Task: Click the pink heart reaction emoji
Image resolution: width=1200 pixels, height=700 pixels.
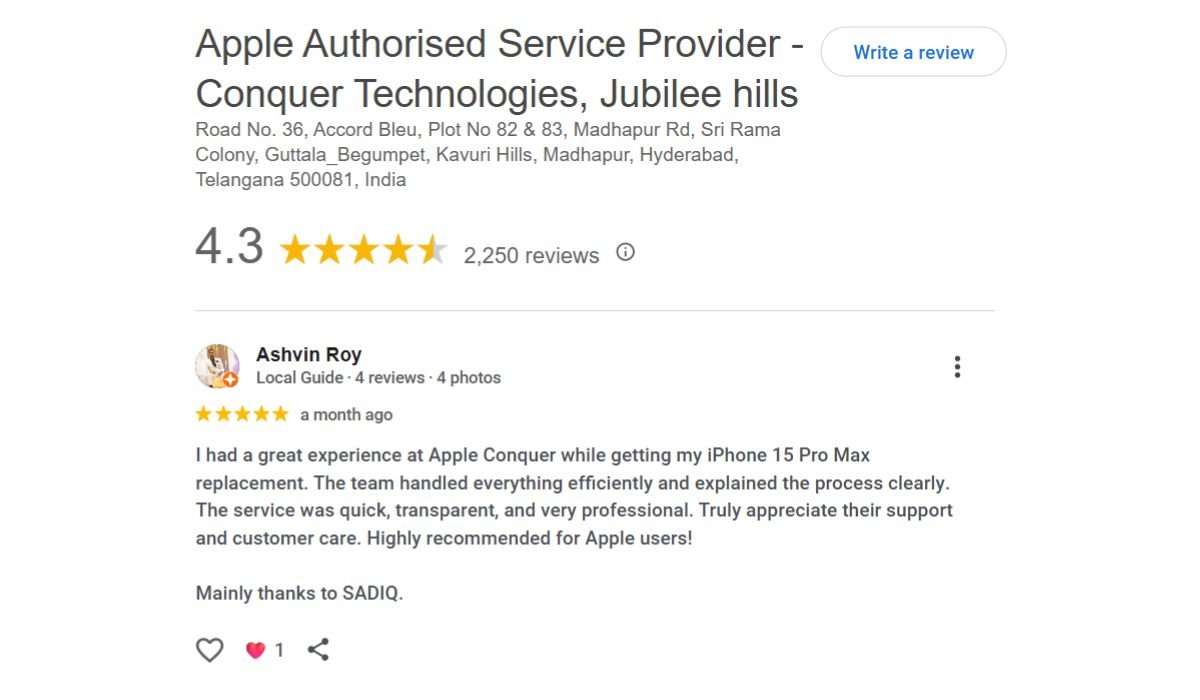Action: 256,650
